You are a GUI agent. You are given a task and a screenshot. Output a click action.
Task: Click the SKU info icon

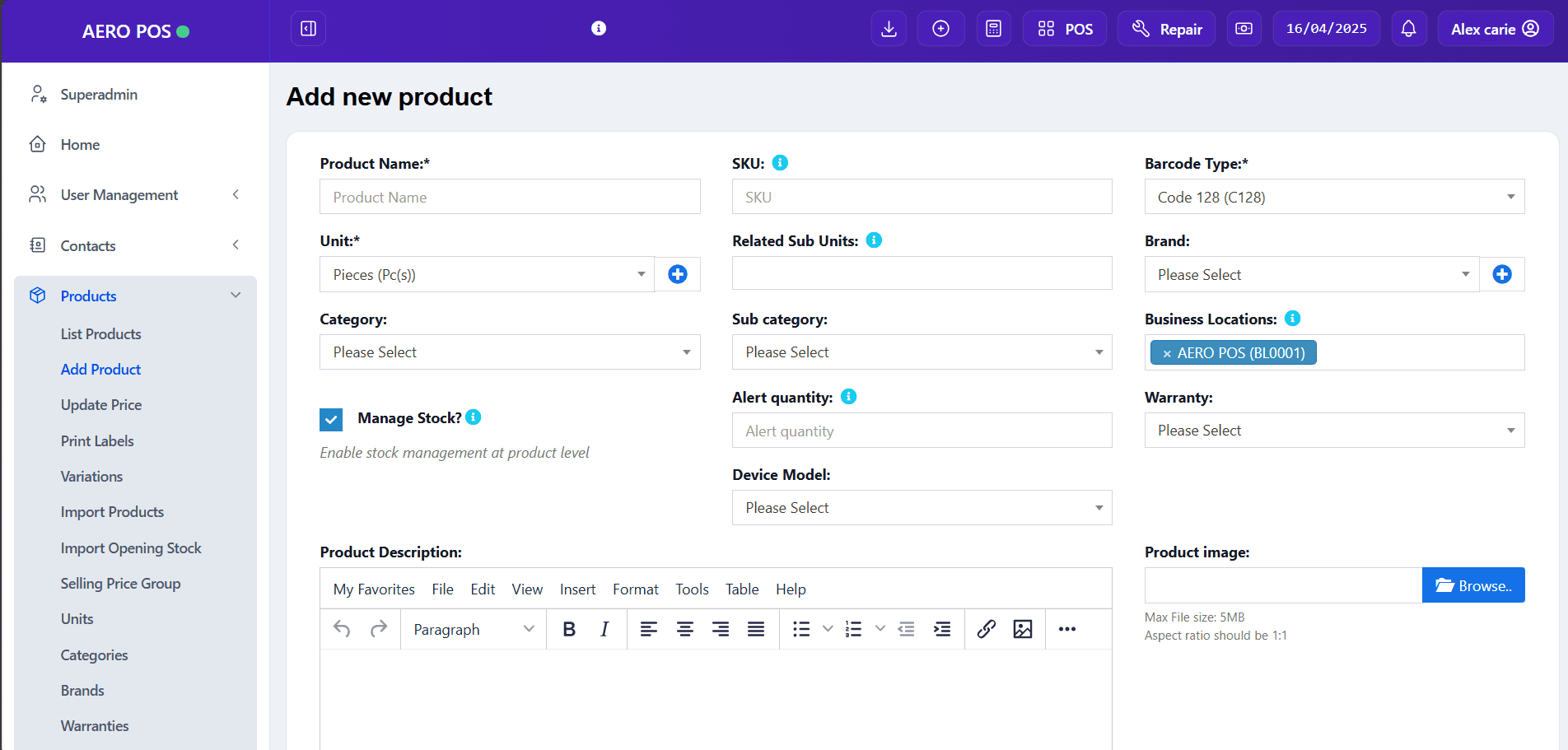click(x=780, y=163)
